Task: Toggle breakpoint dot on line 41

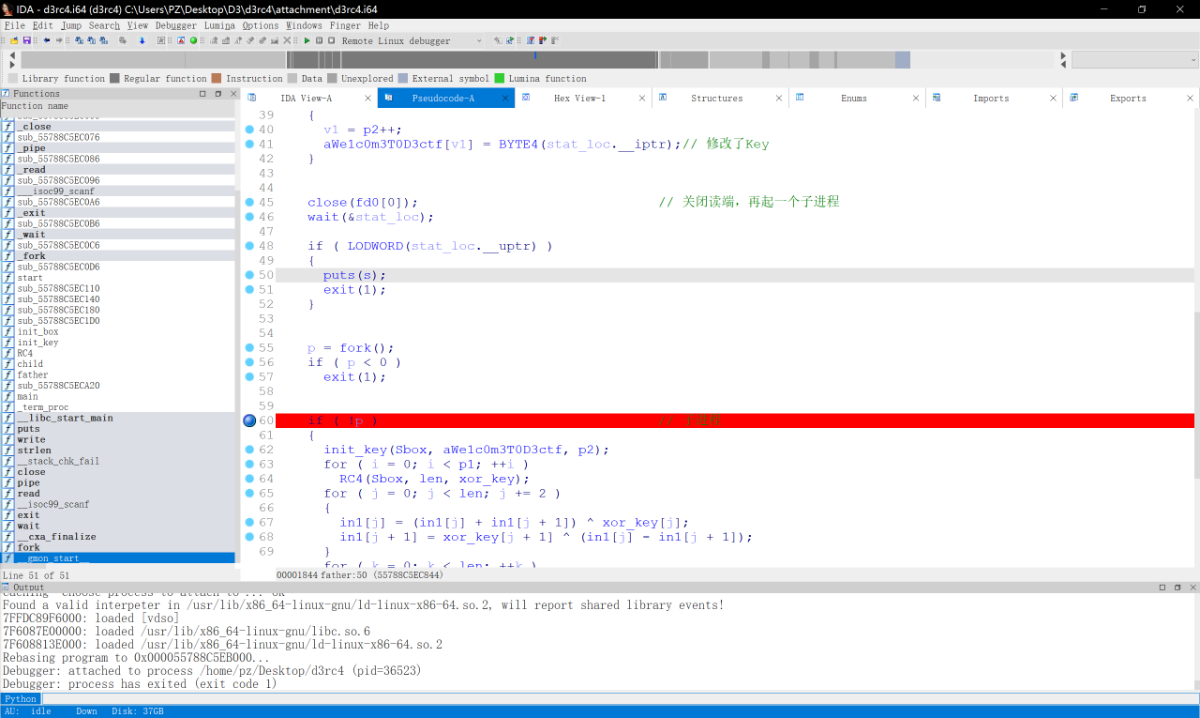Action: [250, 144]
